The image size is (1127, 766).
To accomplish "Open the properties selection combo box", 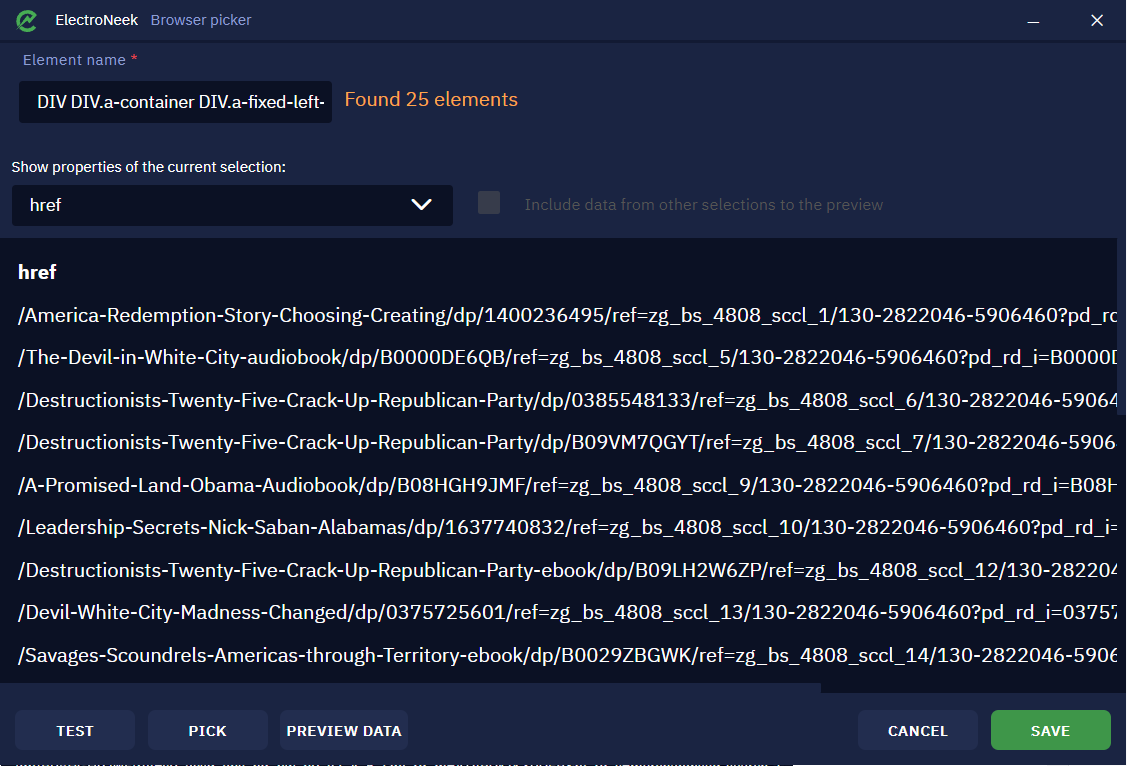I will click(x=232, y=206).
